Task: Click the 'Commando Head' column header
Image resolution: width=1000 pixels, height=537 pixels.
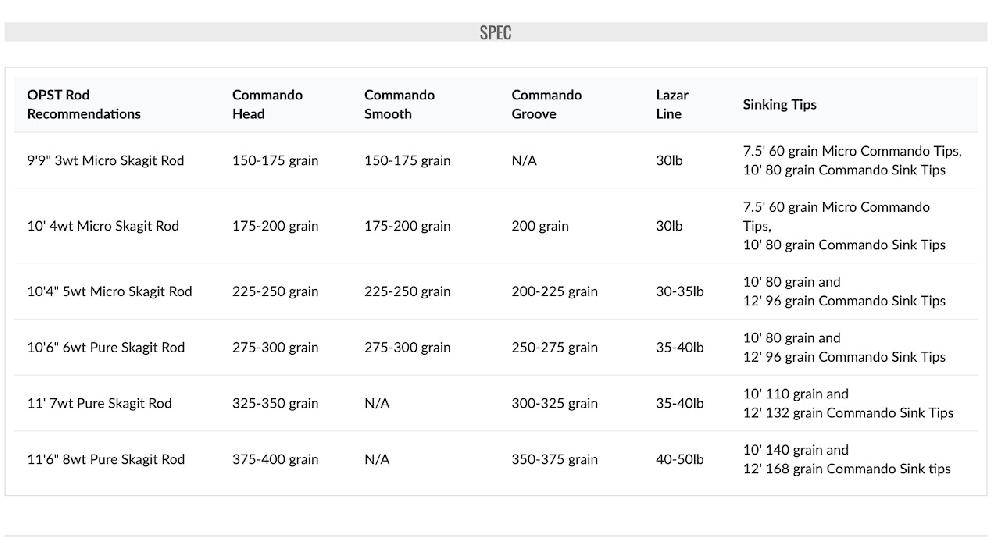Action: pyautogui.click(x=267, y=105)
